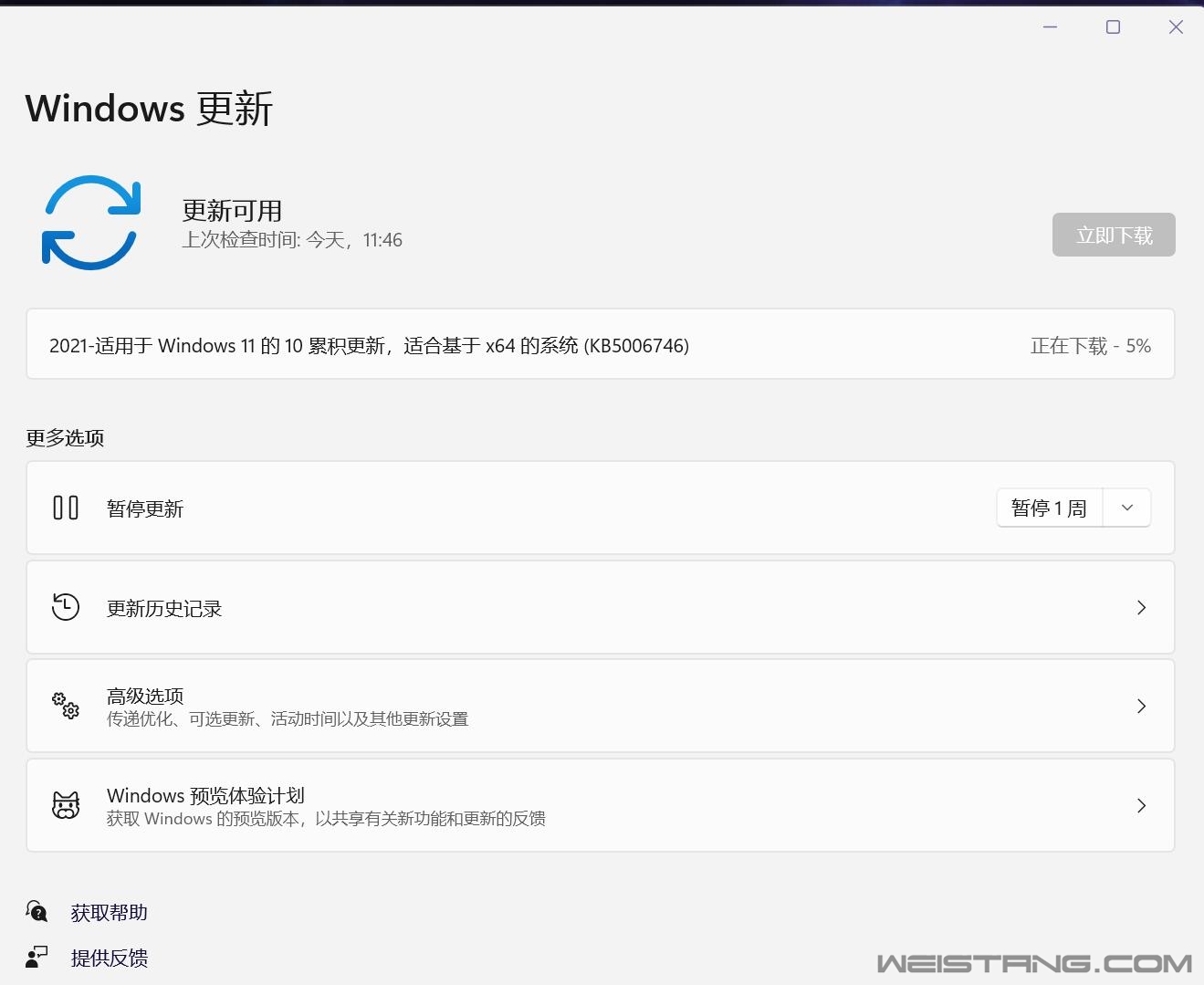Maximize the Settings window
Screen dimensions: 1204x985
(1113, 27)
